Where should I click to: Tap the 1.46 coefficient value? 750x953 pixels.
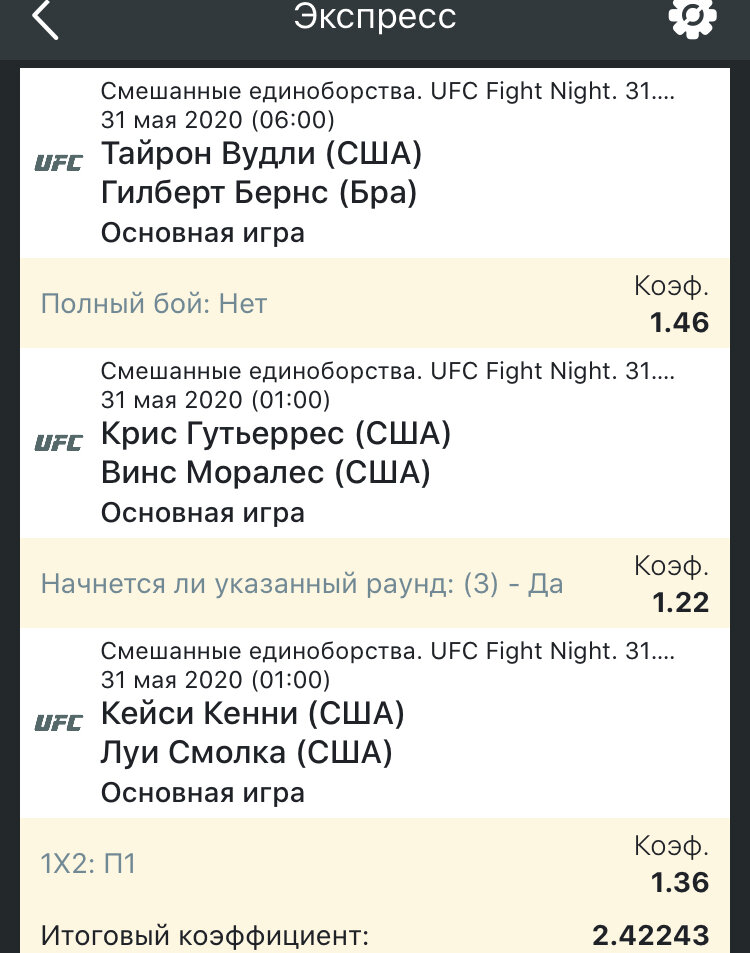click(x=679, y=322)
